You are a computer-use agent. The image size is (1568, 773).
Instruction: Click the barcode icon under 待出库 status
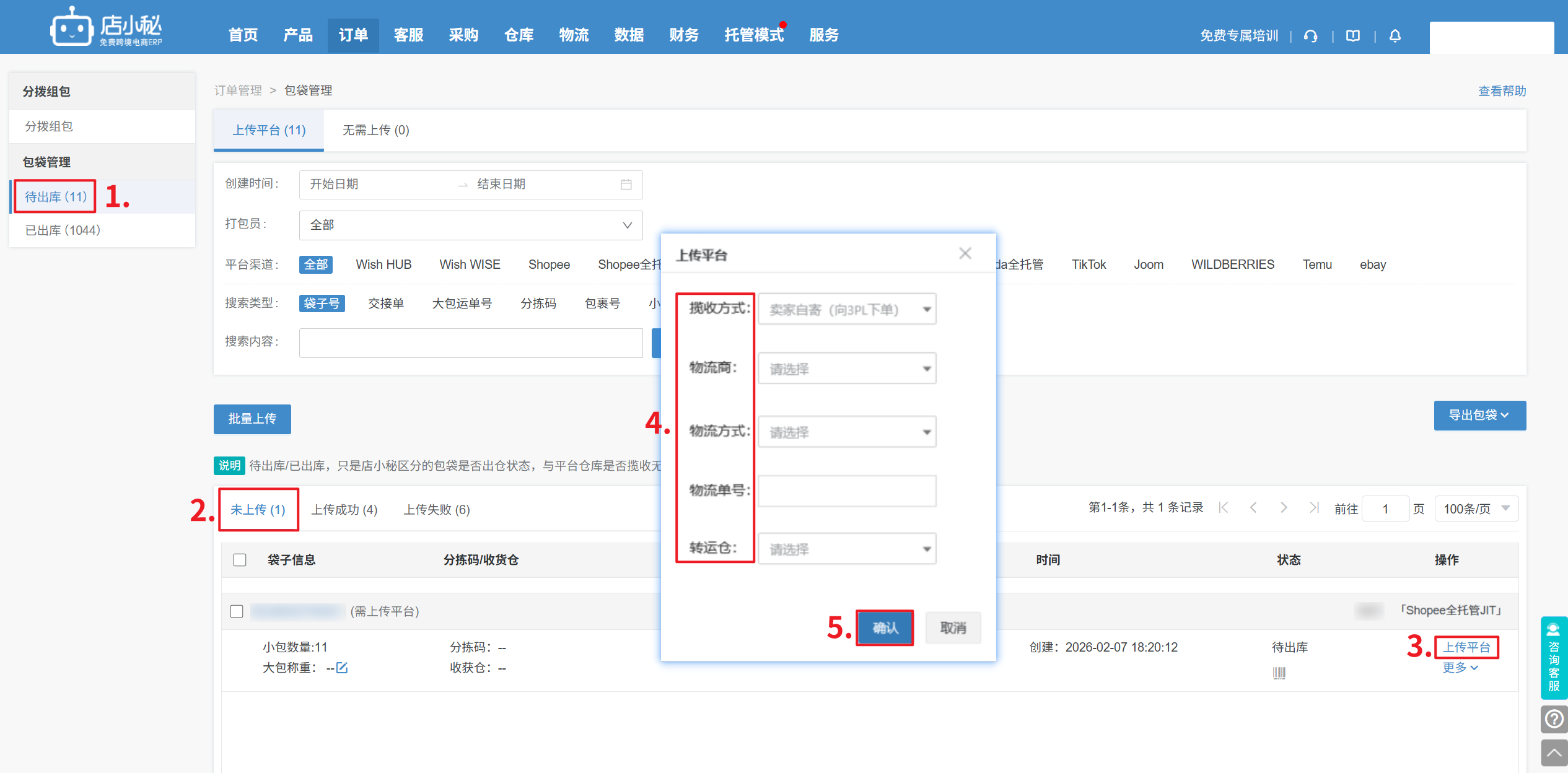1279,673
